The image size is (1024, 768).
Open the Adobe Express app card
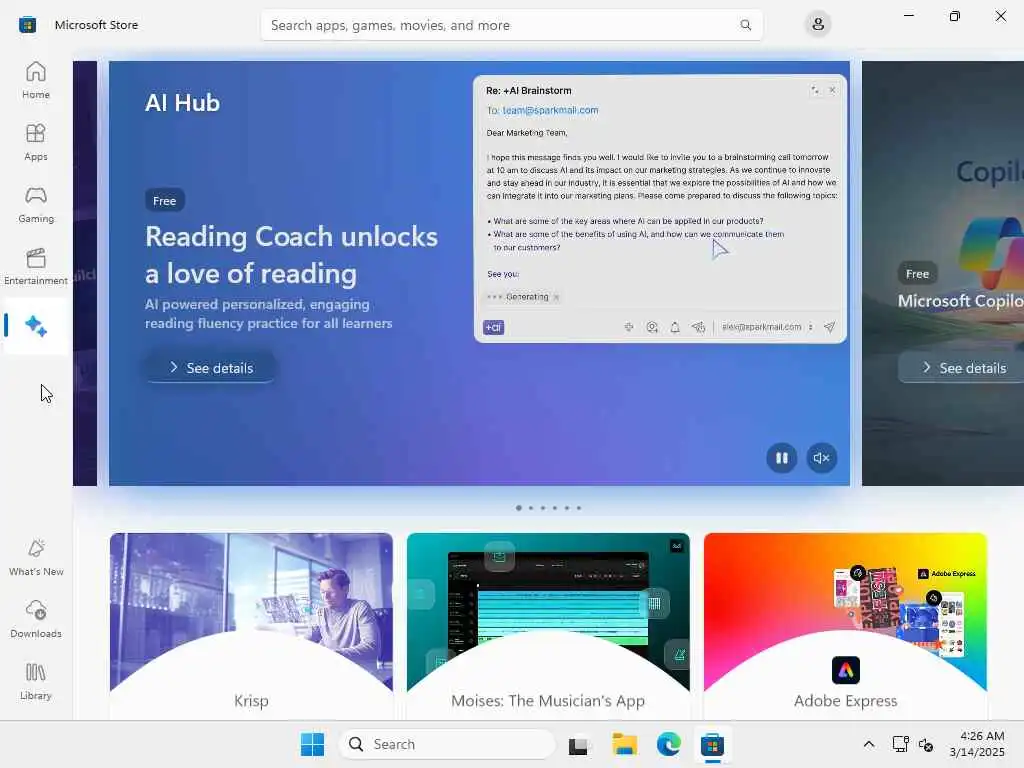pos(845,626)
